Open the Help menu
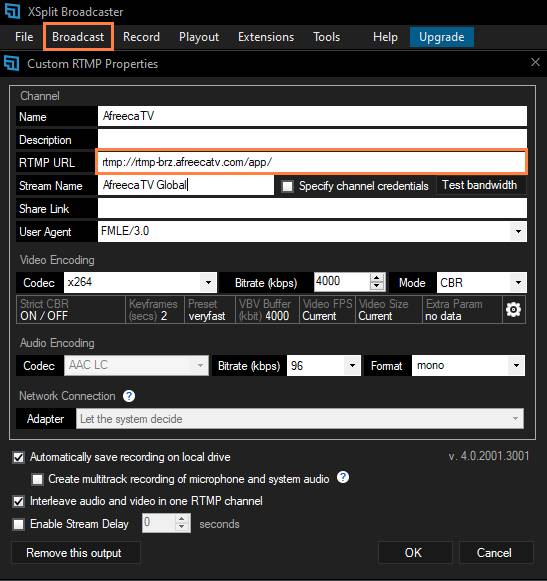Screen dimensions: 547x581 click(x=385, y=37)
